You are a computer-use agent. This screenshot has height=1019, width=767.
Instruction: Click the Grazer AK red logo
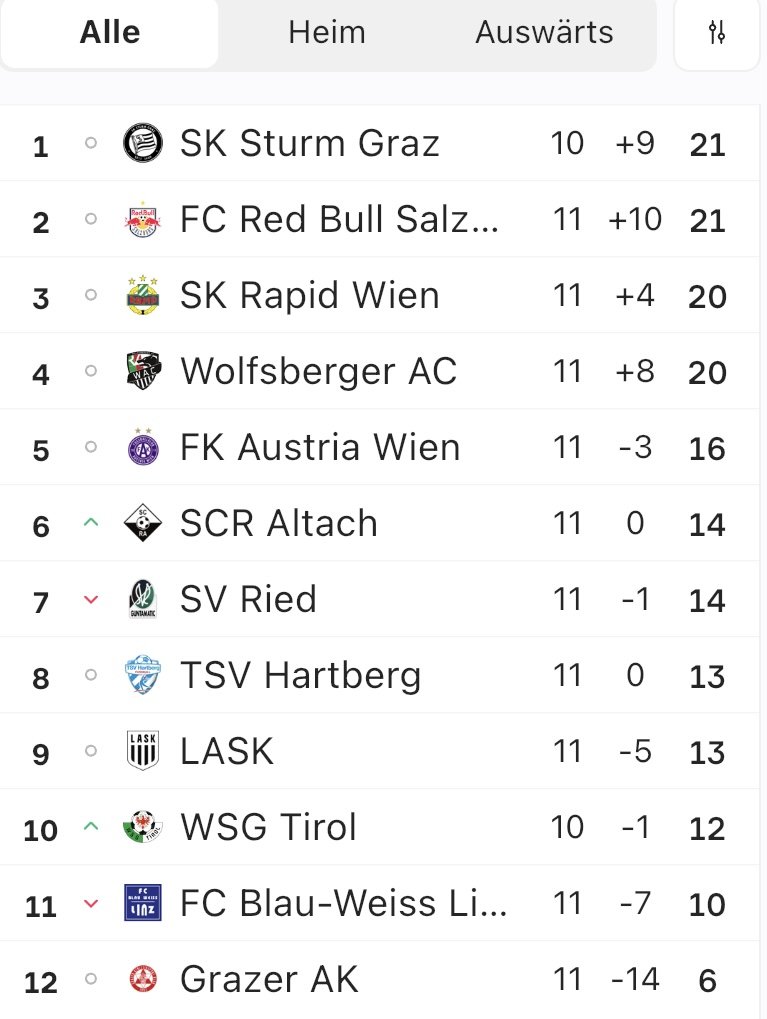(142, 980)
